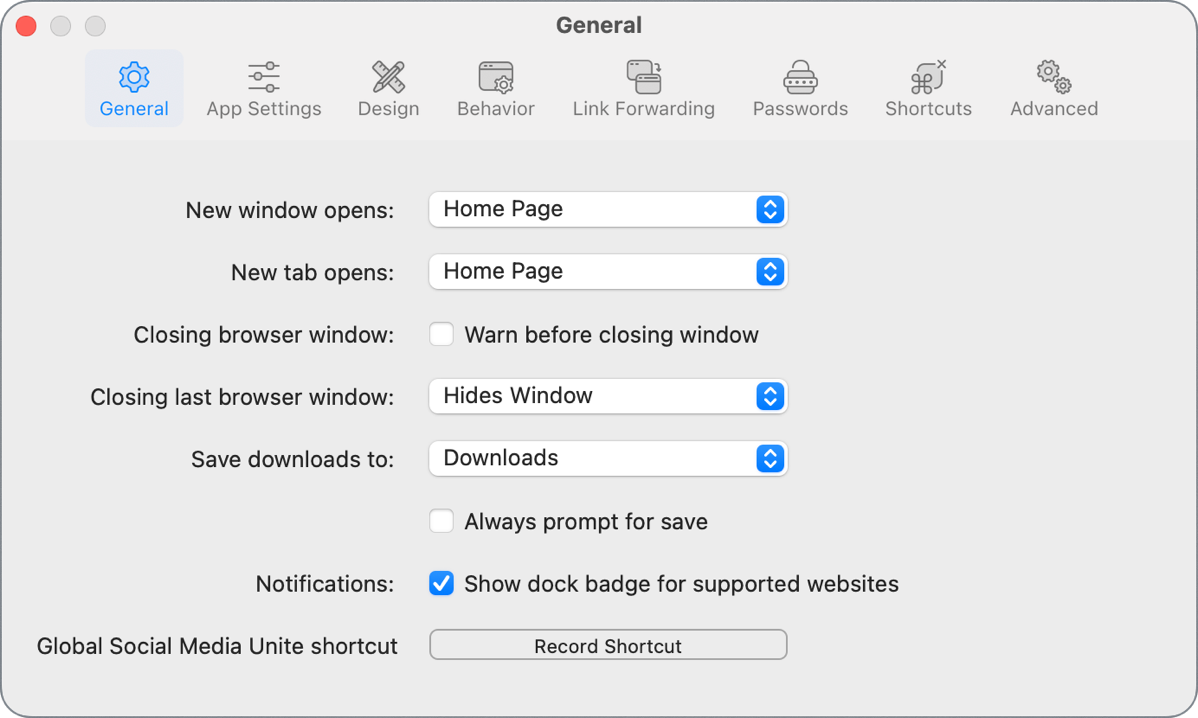
Task: Minimize the General preferences window
Action: click(x=60, y=26)
